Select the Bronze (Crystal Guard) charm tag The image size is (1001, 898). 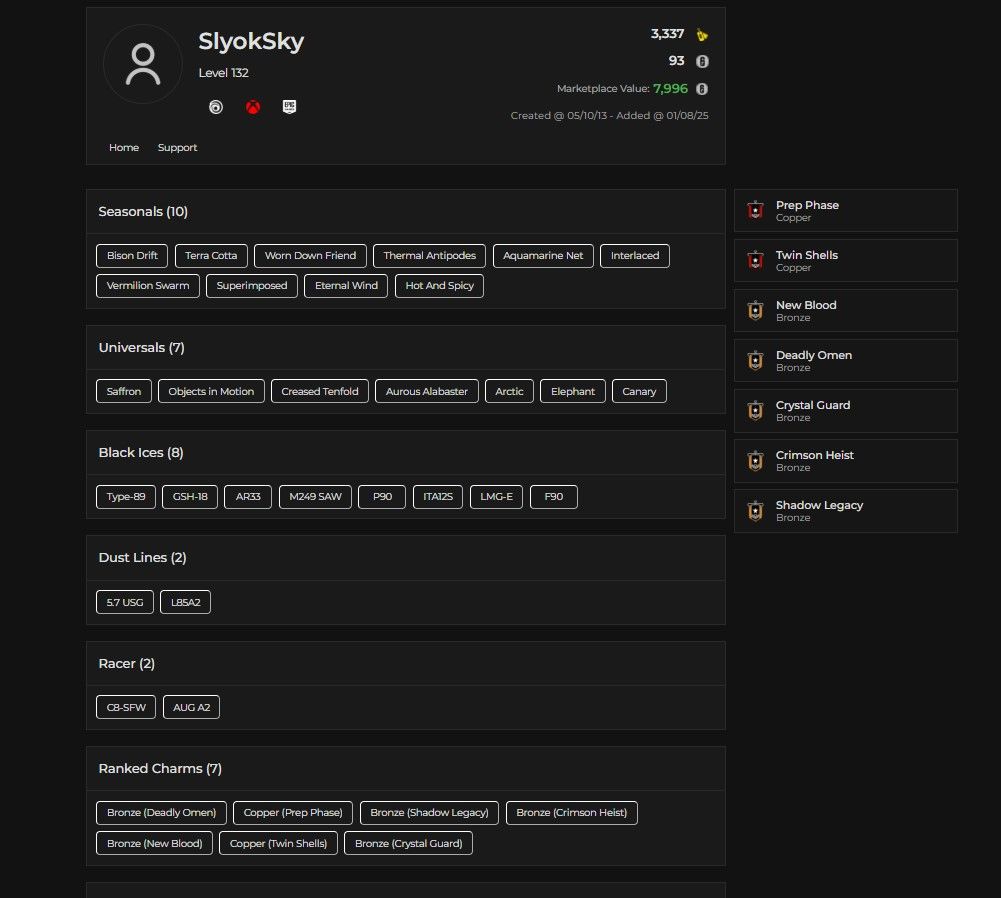tap(409, 843)
